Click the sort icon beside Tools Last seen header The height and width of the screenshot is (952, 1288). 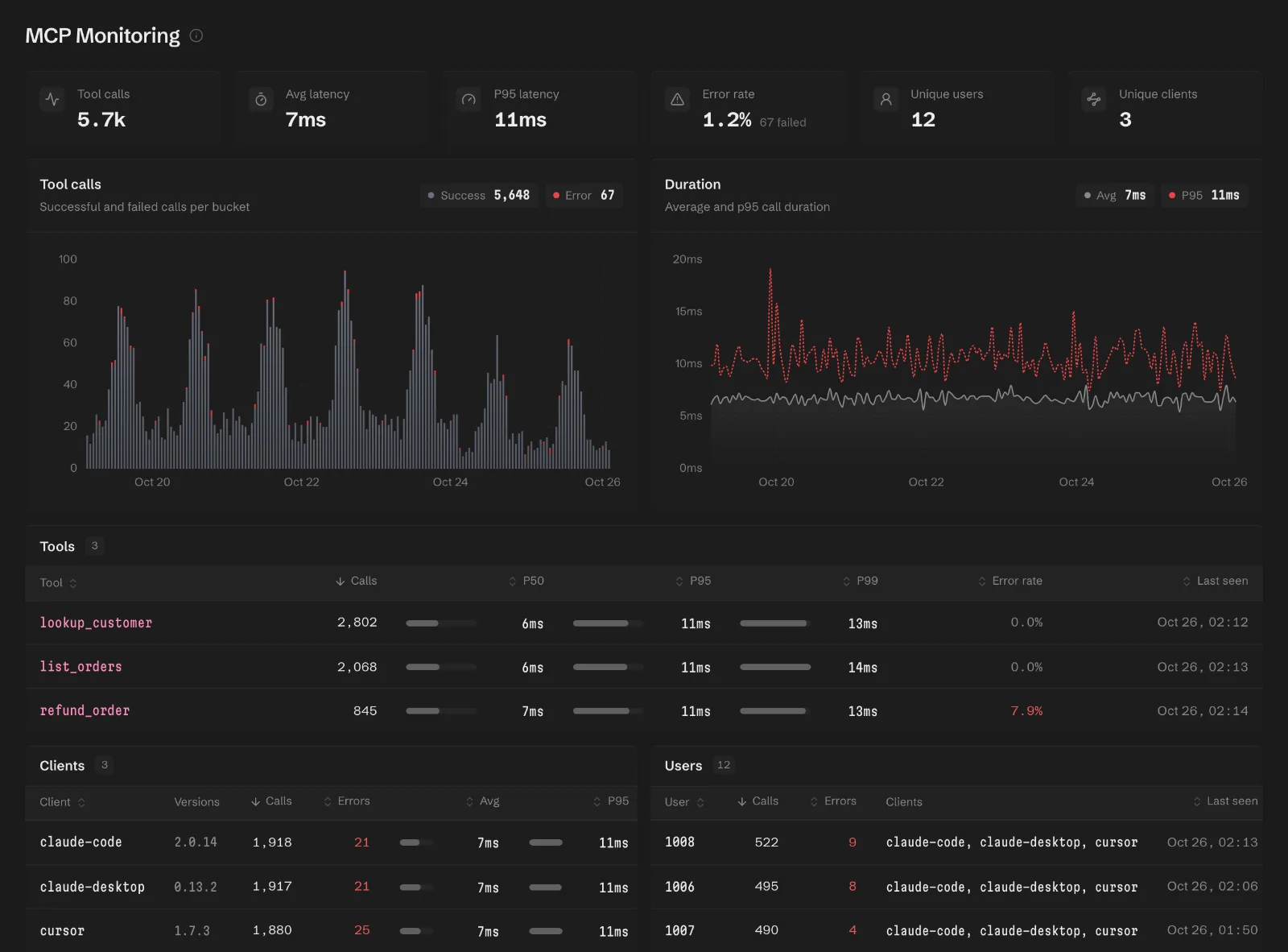(1187, 582)
